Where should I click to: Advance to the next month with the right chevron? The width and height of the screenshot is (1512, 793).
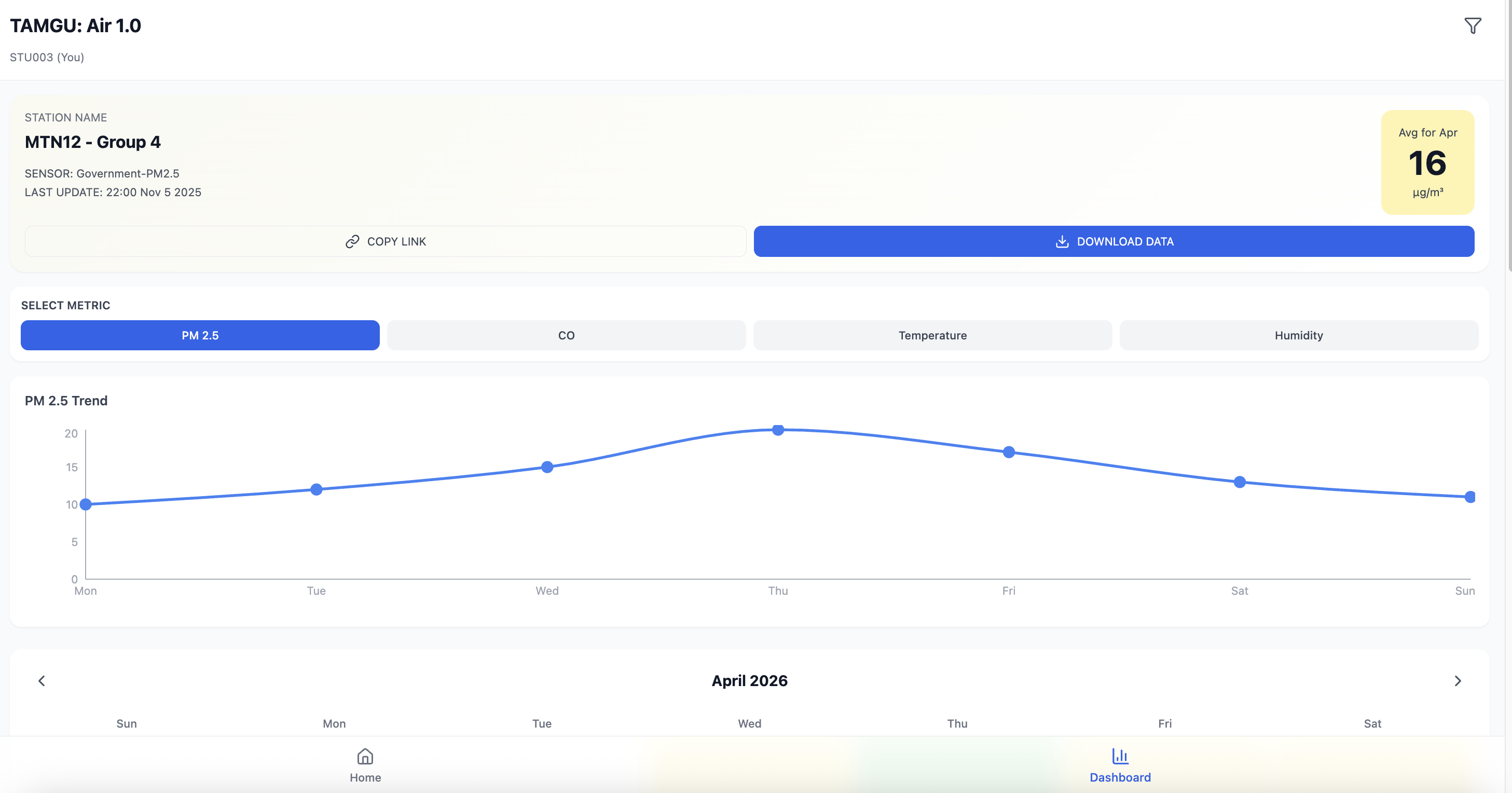coord(1458,681)
